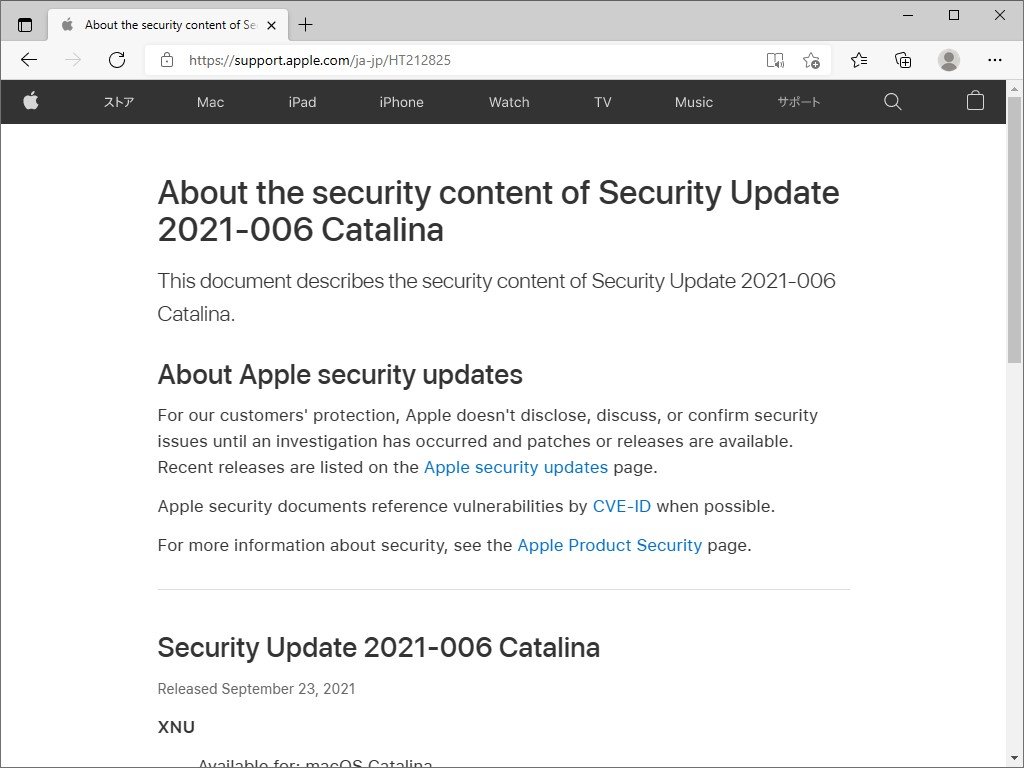Screen dimensions: 1024x768
Task: Open the Settings and more ellipsis menu
Action: 995,60
